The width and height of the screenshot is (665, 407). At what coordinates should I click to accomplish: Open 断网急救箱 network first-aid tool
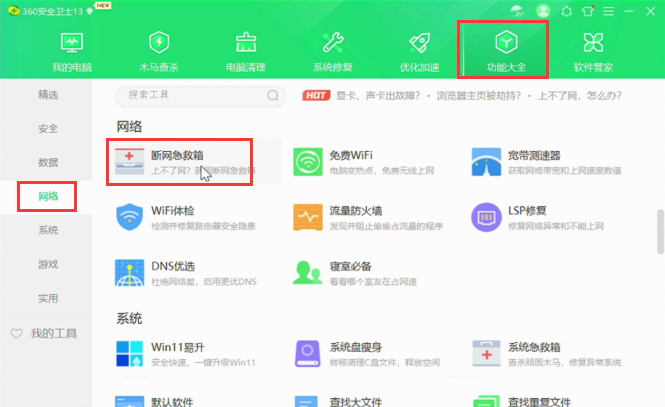pos(178,162)
